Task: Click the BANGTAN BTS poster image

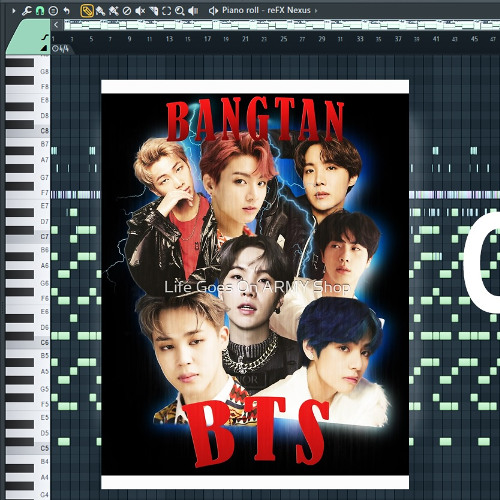Action: coord(255,284)
